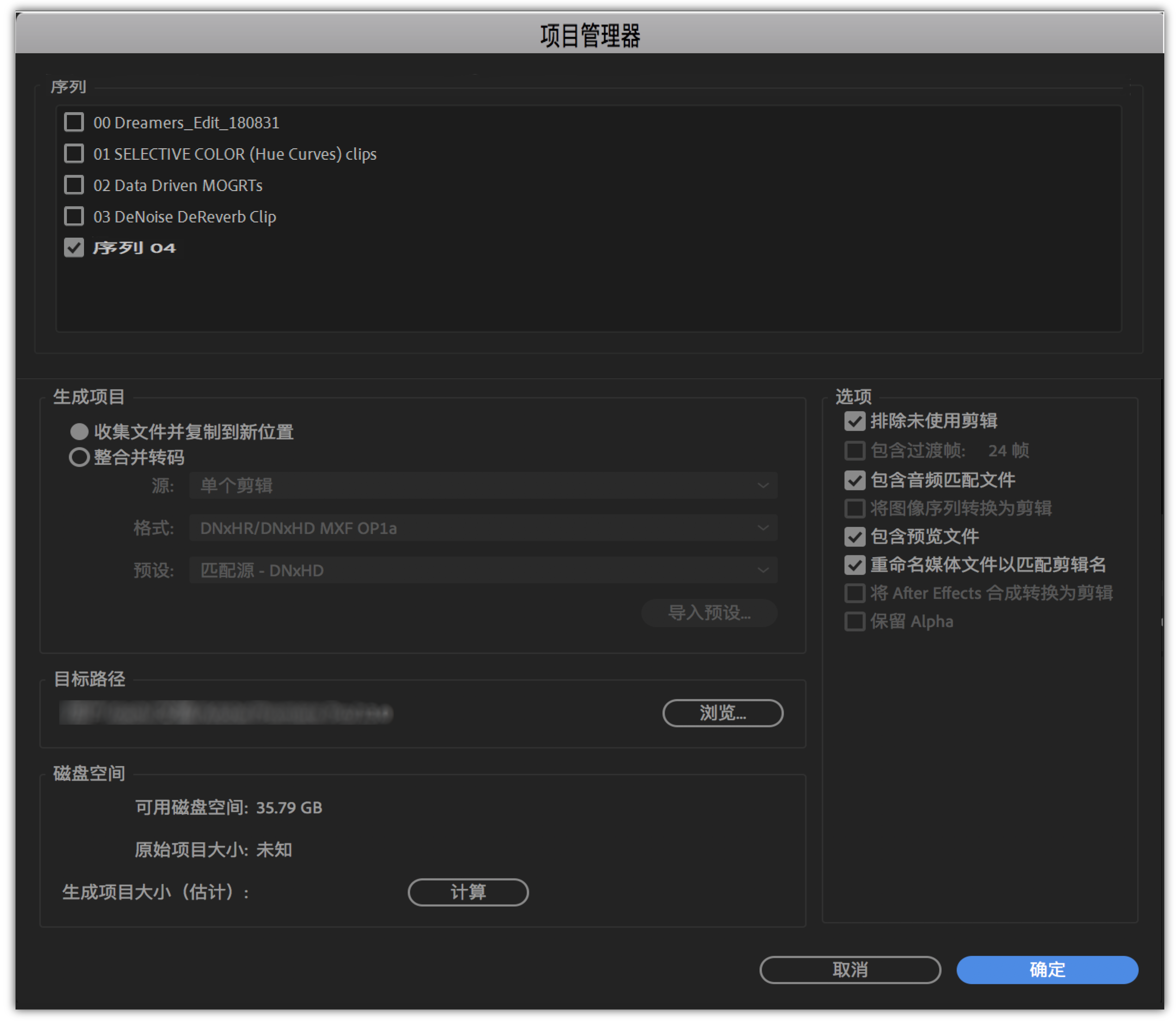Uncheck the 序列 04 sequence checkbox
Screen dimensions: 1176x1026
(x=74, y=248)
